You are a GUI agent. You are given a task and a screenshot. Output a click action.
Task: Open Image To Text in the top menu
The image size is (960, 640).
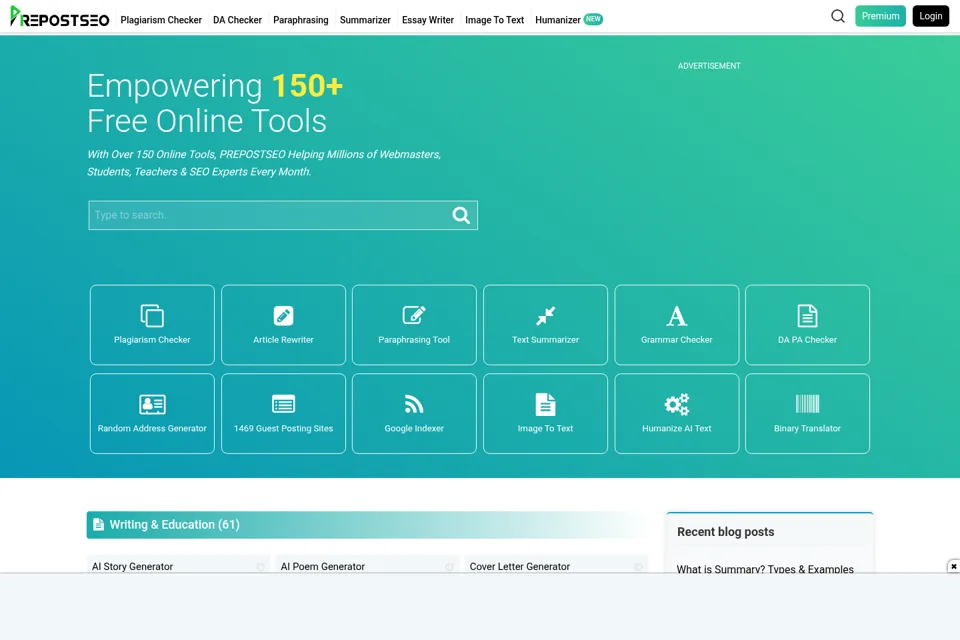494,20
